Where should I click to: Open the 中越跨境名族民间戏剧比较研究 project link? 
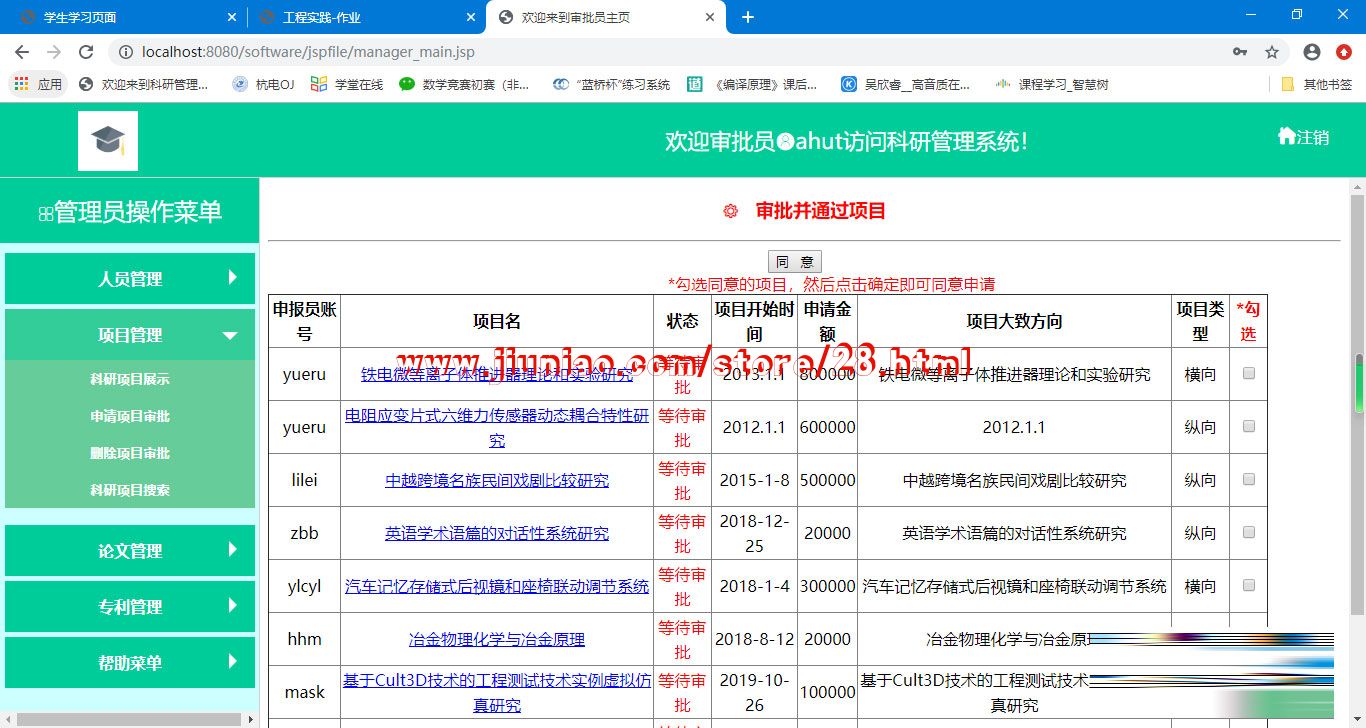[x=497, y=480]
